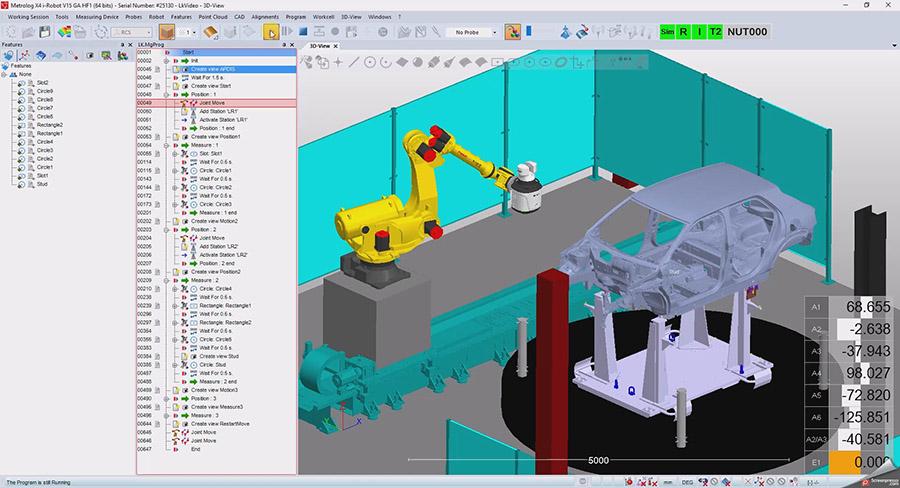Screen dimensions: 900x488
Task: Toggle the green T2 mode button
Action: [x=715, y=32]
